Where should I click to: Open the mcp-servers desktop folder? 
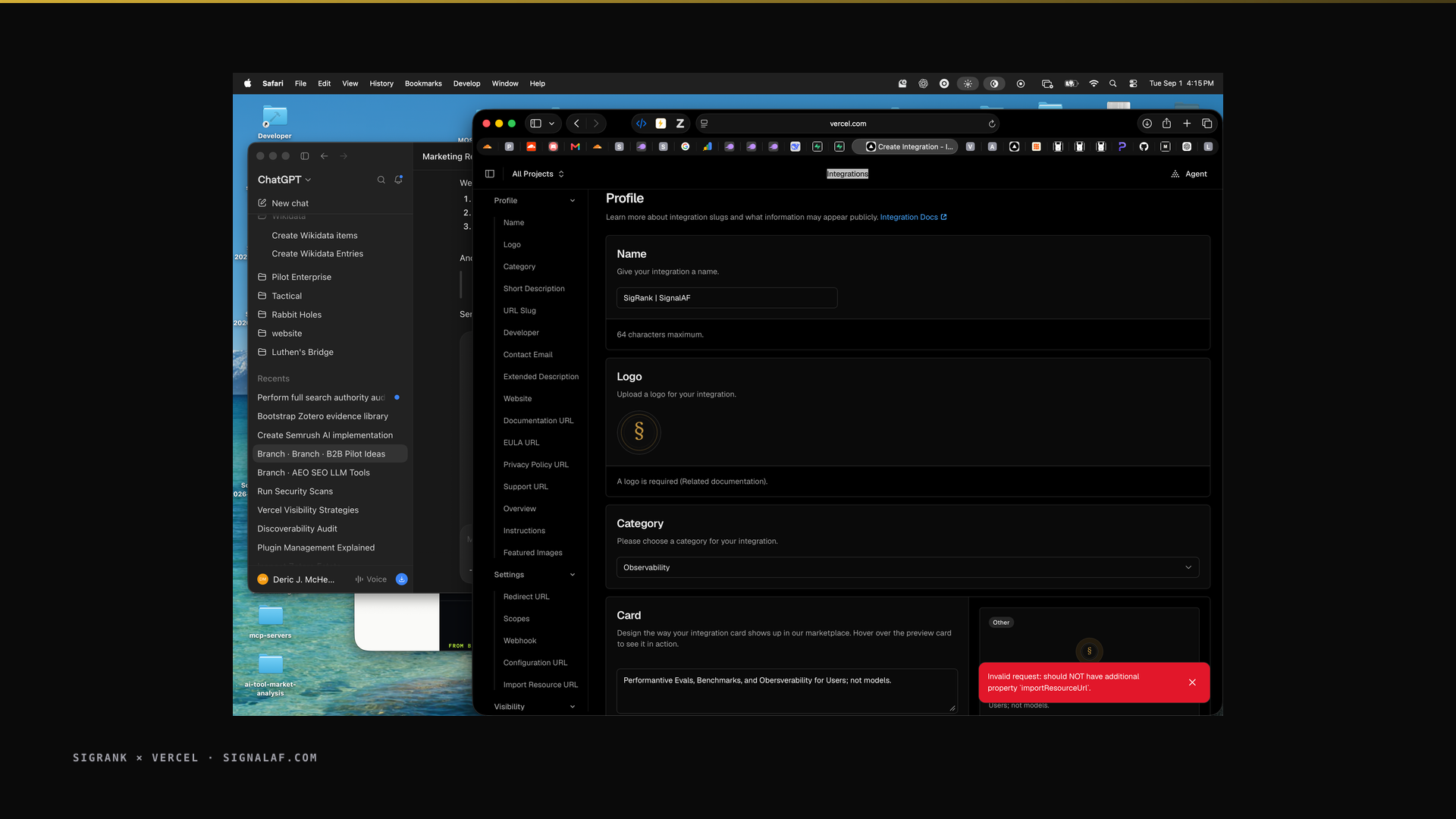[x=271, y=622]
